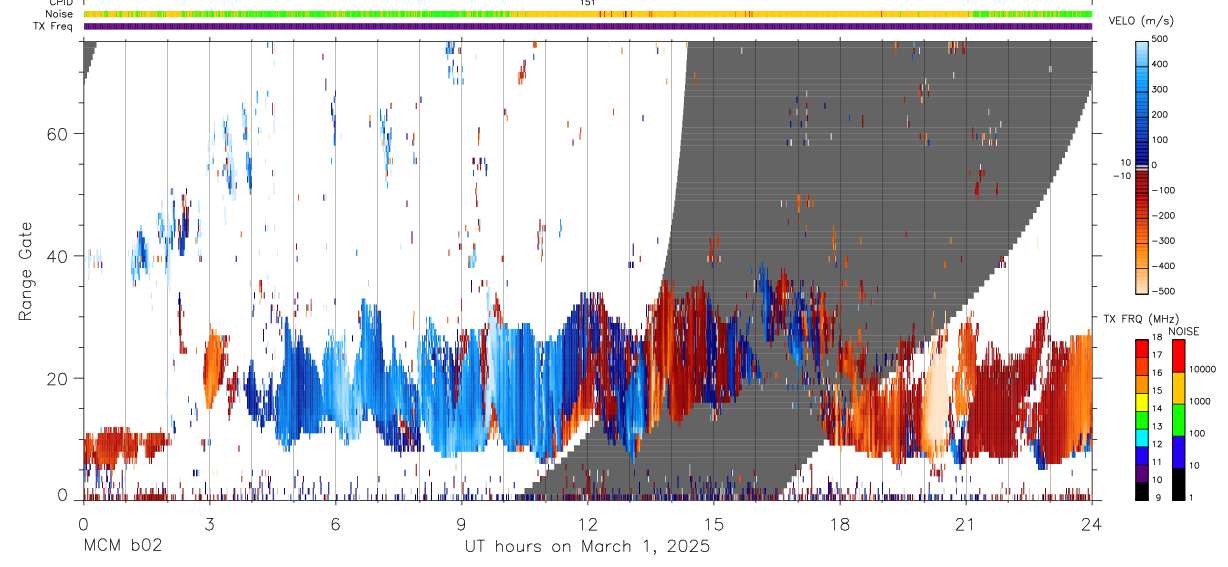Select the green segment of TX FRQ legend
Image resolution: width=1228 pixels, height=567 pixels.
1142,420
